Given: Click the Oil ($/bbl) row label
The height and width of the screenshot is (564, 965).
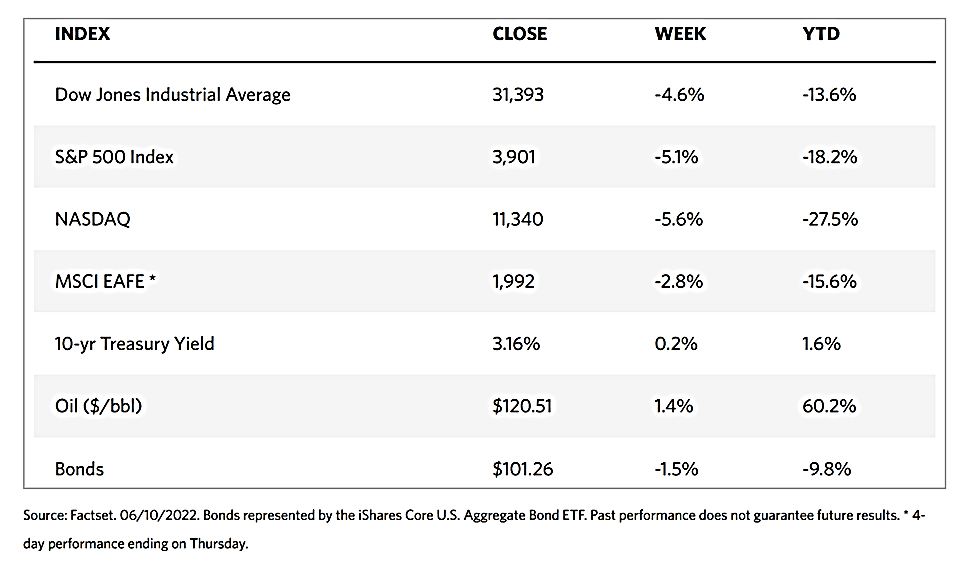Looking at the screenshot, I should [x=104, y=406].
